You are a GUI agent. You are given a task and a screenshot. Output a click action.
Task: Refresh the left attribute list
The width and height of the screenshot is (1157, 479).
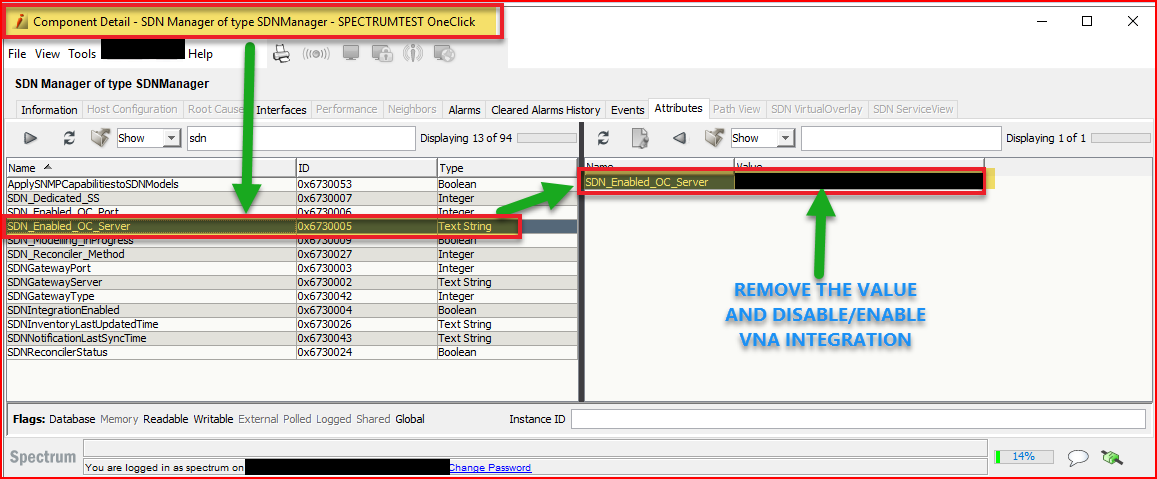click(x=69, y=137)
